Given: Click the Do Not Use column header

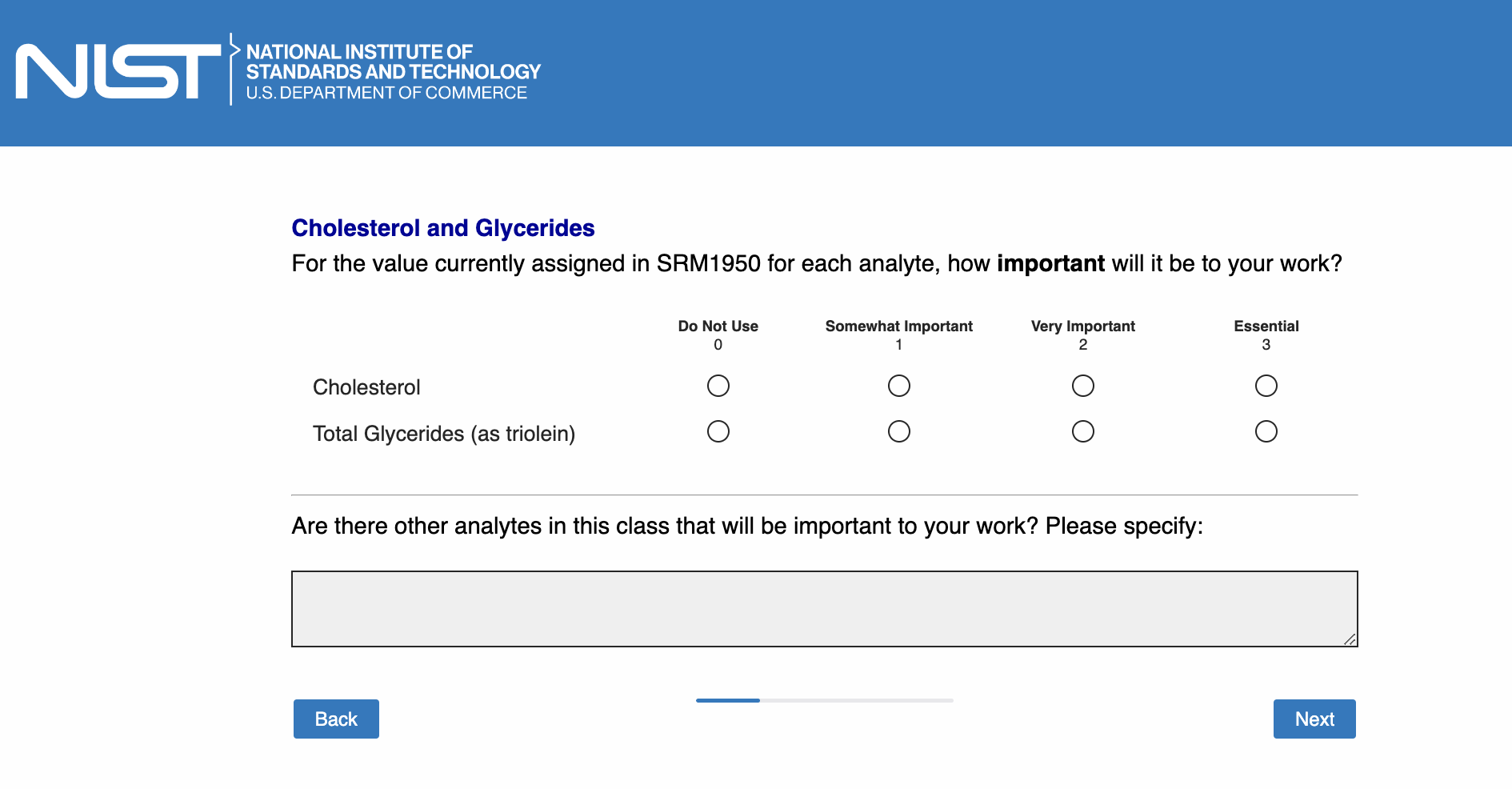Looking at the screenshot, I should 718,326.
